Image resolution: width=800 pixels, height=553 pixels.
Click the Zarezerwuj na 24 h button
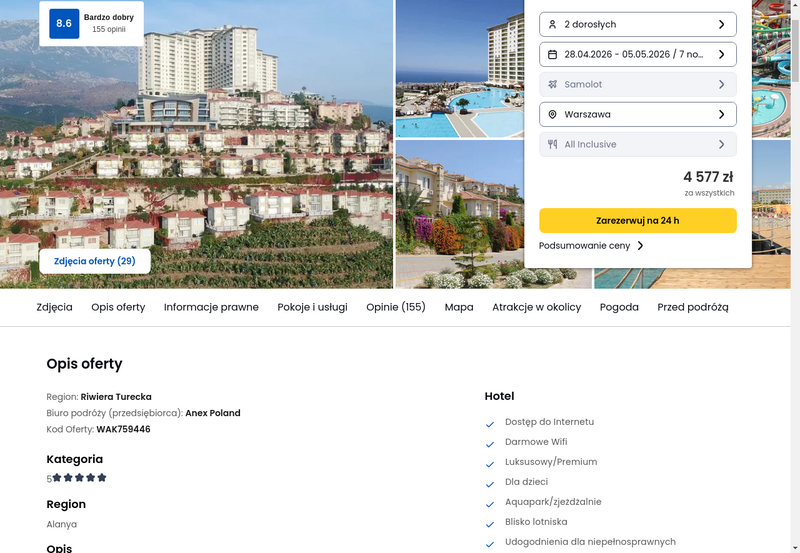(638, 220)
